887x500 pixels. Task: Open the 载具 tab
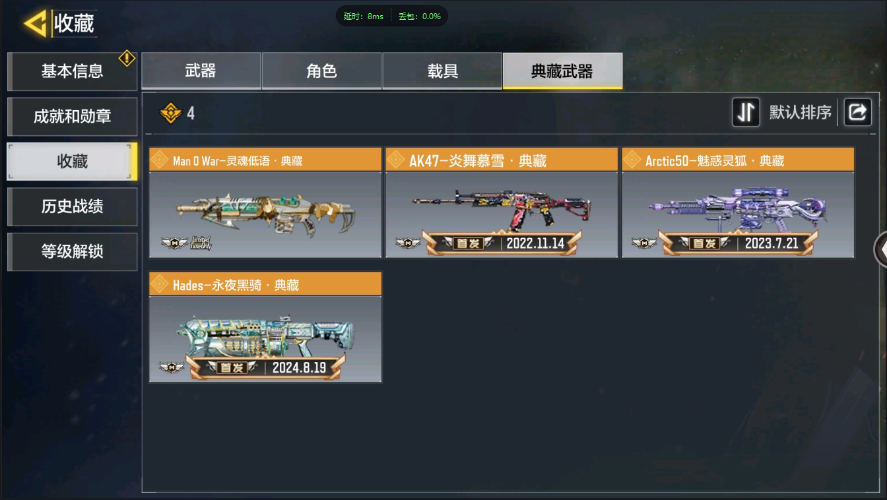pos(442,71)
